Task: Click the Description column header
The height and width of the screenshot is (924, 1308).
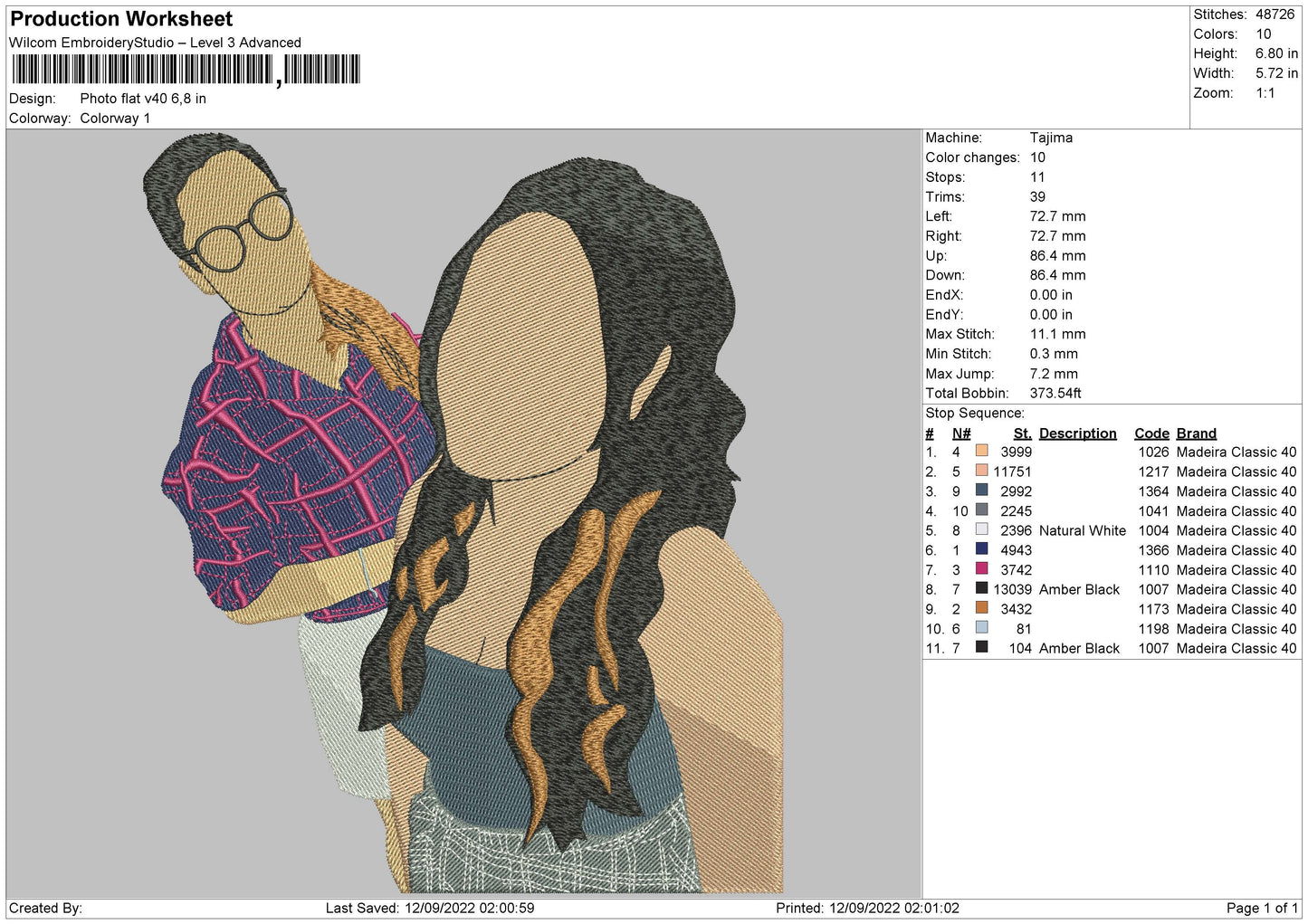Action: 1077,433
